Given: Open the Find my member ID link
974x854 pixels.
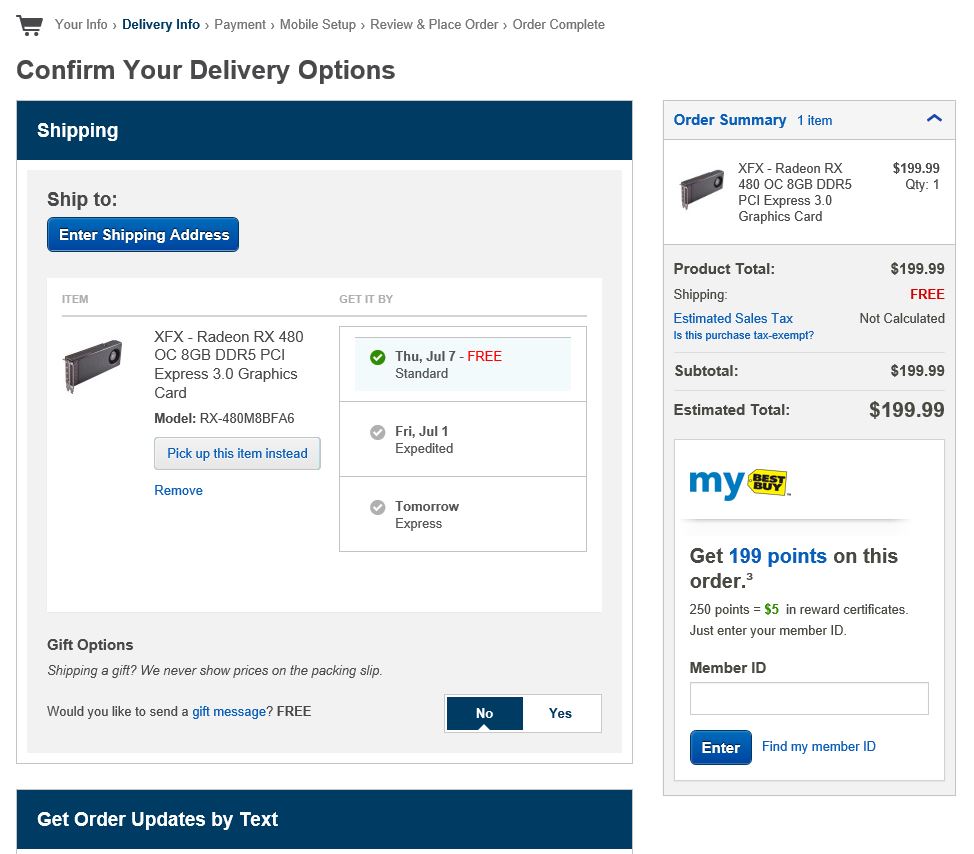Looking at the screenshot, I should point(818,746).
